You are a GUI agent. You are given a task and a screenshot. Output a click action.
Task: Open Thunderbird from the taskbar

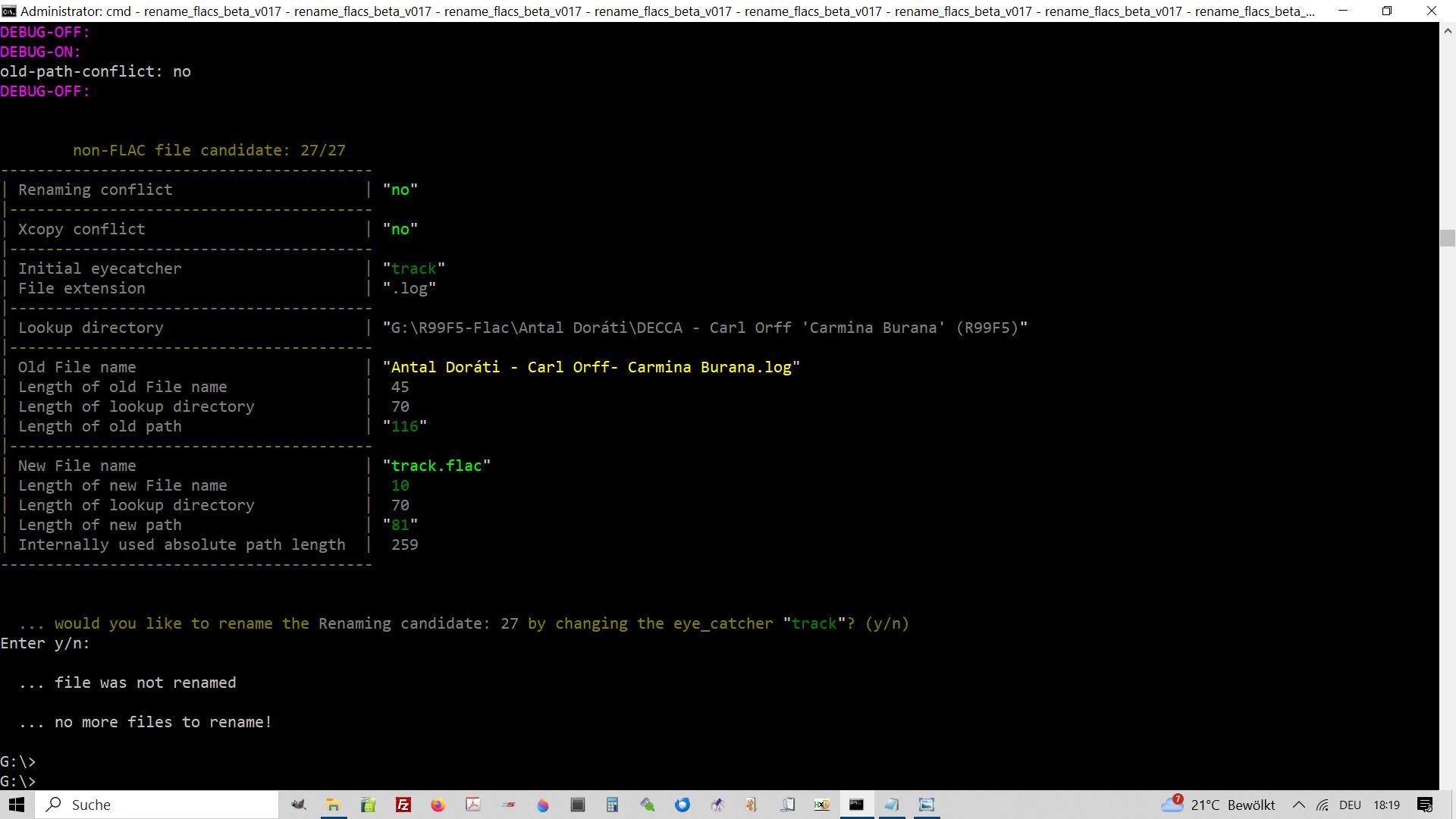point(682,805)
